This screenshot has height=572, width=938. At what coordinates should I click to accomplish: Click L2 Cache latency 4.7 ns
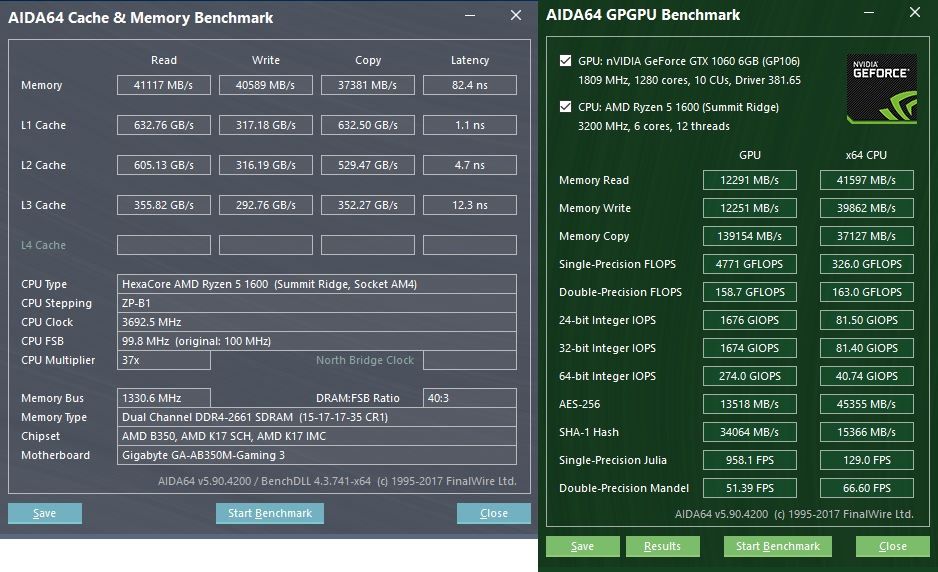pyautogui.click(x=470, y=165)
